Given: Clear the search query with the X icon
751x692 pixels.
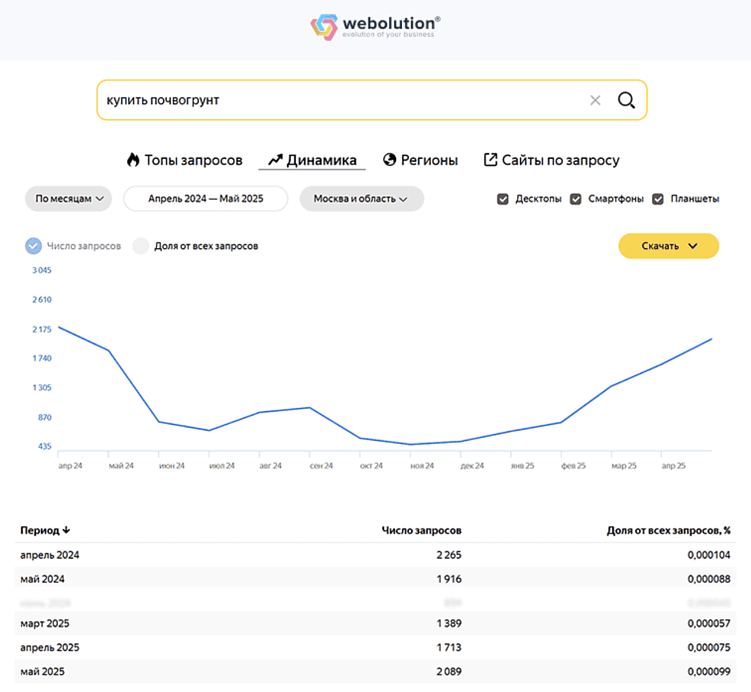Looking at the screenshot, I should [x=595, y=100].
